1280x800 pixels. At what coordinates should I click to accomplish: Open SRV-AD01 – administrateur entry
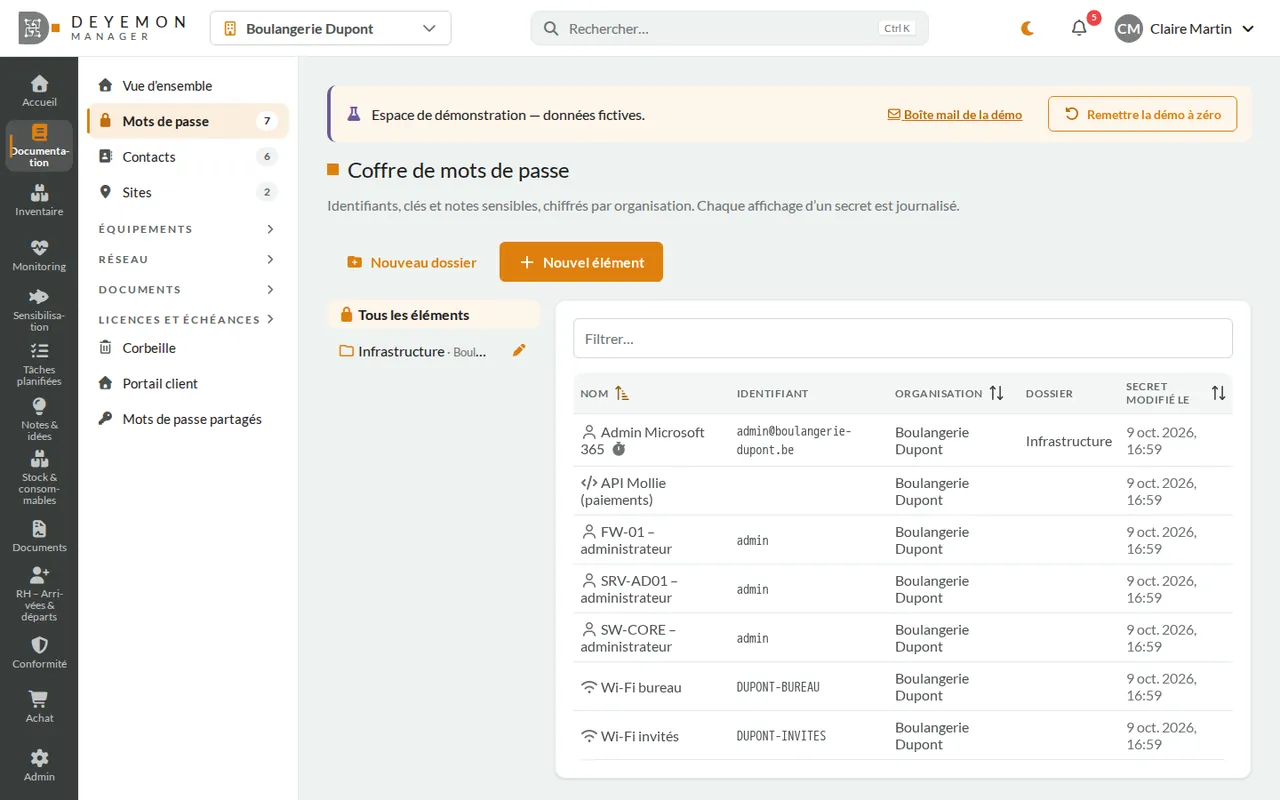point(629,589)
